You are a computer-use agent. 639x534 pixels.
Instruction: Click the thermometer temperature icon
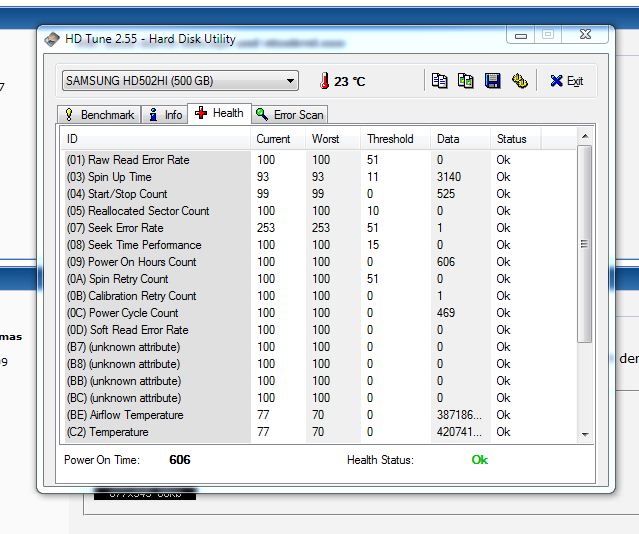coord(324,81)
